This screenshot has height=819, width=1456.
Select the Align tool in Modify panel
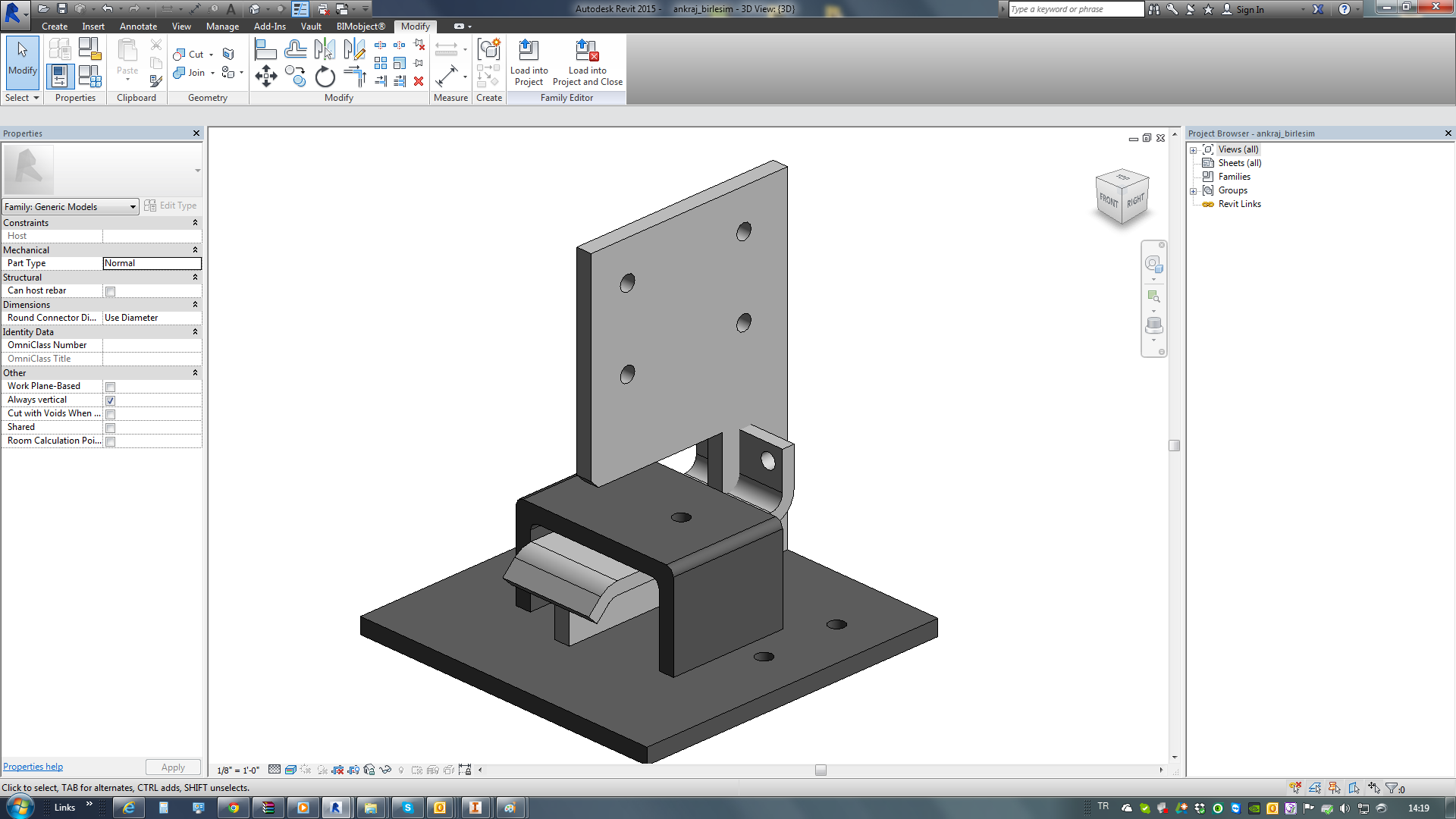tap(265, 51)
